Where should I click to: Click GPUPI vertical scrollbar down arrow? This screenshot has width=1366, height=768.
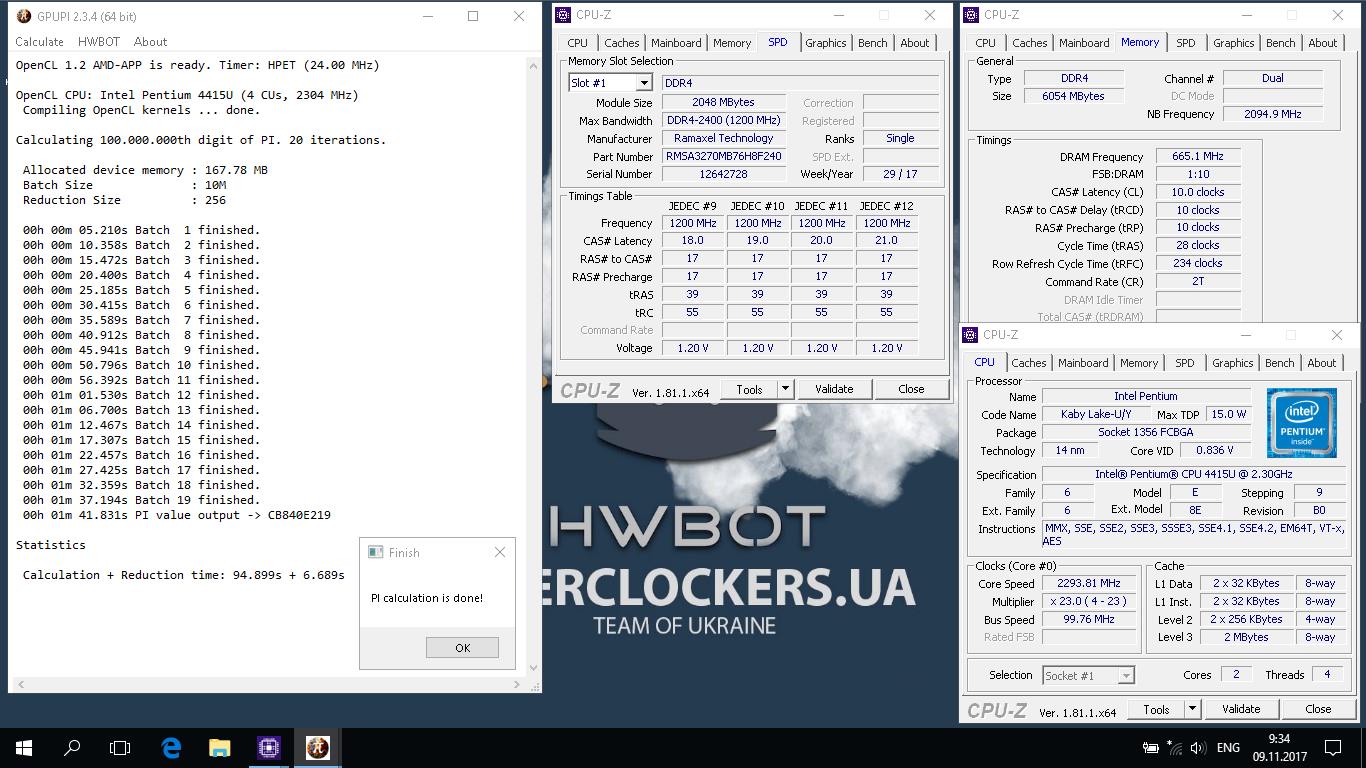pos(533,668)
